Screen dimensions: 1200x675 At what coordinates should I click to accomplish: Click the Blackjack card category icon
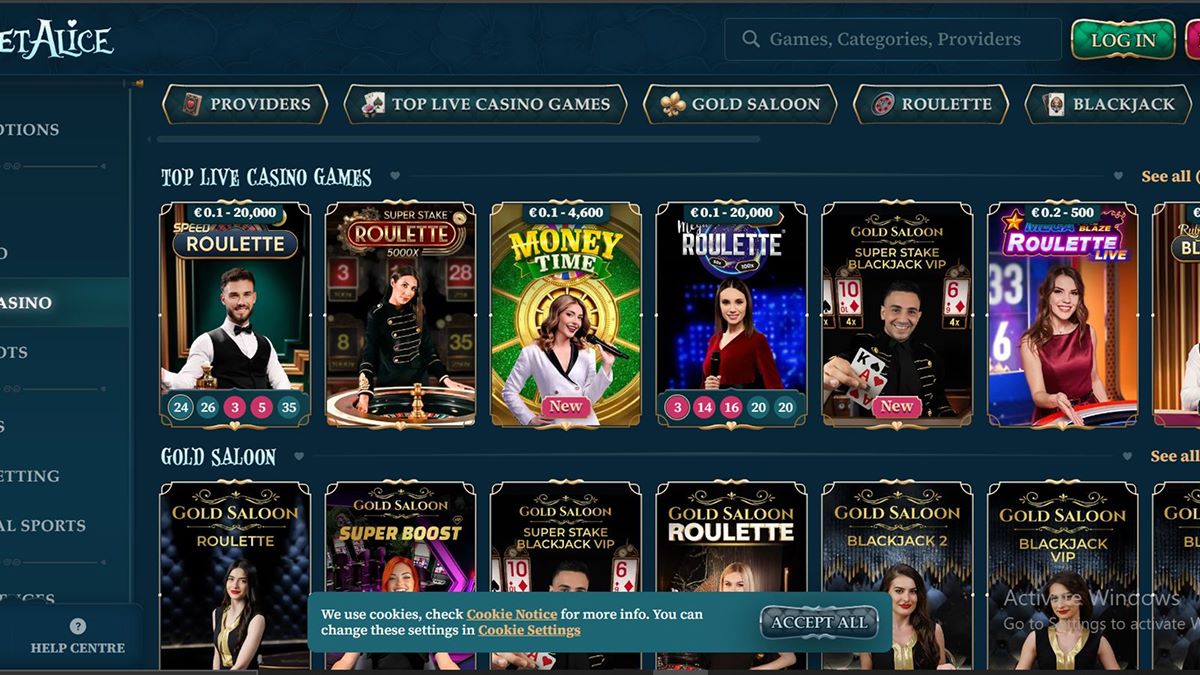[1054, 104]
